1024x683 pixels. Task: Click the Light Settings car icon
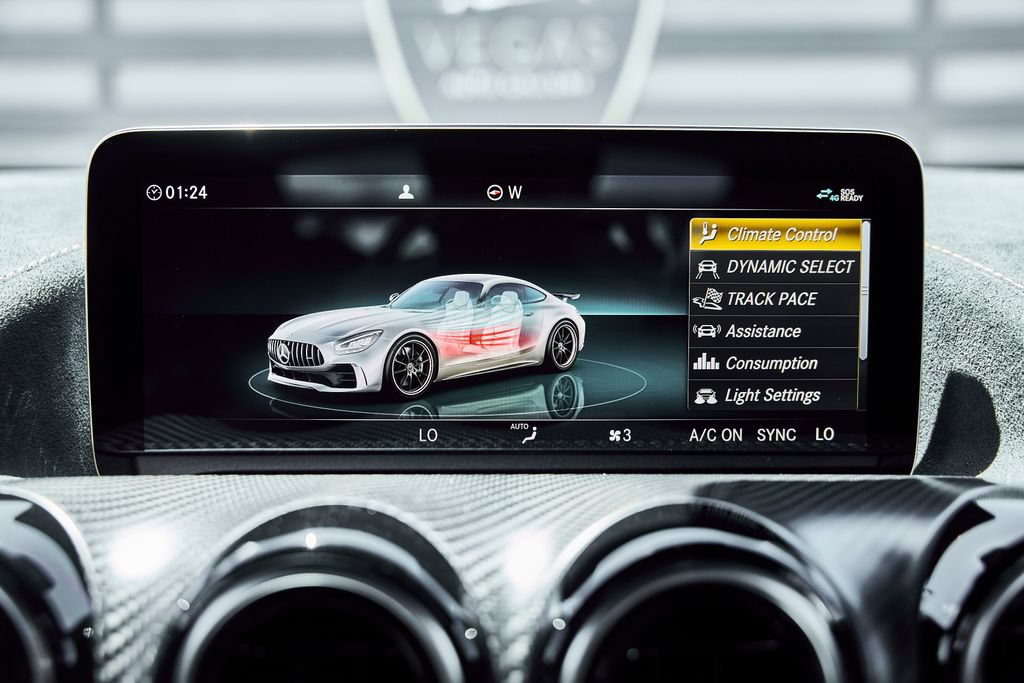tap(705, 396)
